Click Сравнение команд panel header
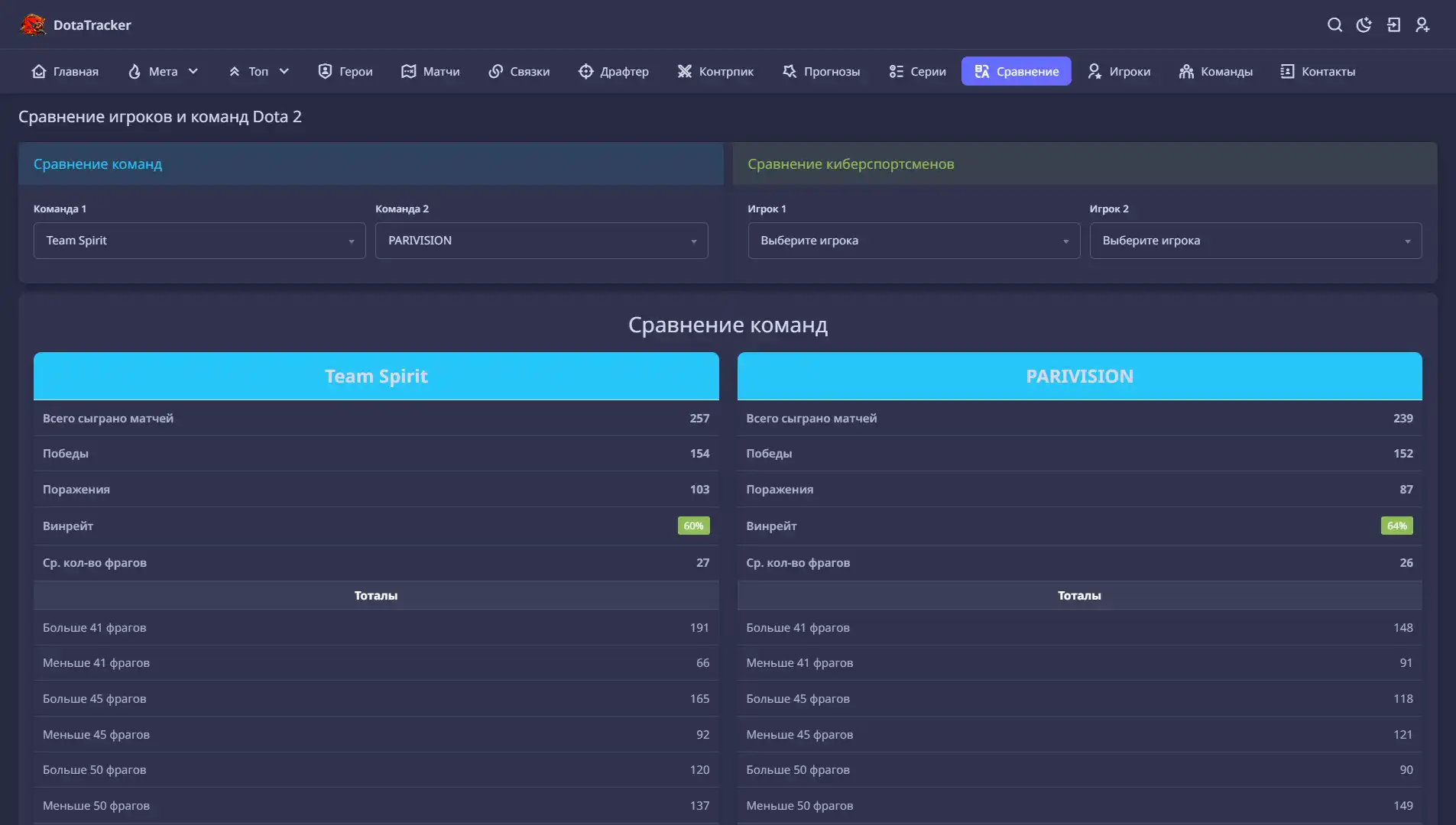The height and width of the screenshot is (825, 1456). pyautogui.click(x=371, y=163)
